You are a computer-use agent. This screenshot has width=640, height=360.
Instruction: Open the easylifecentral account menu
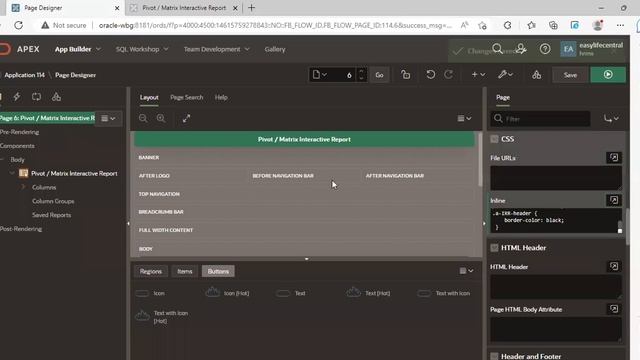592,49
